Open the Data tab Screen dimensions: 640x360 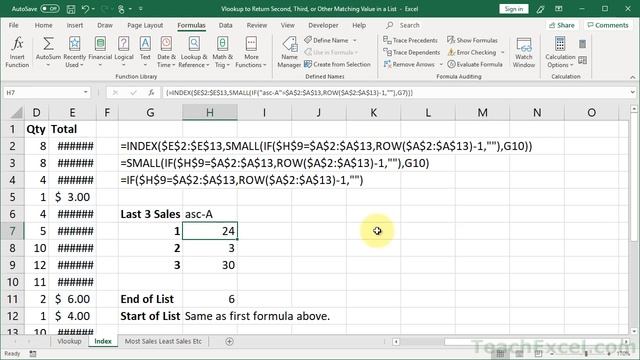coord(225,25)
